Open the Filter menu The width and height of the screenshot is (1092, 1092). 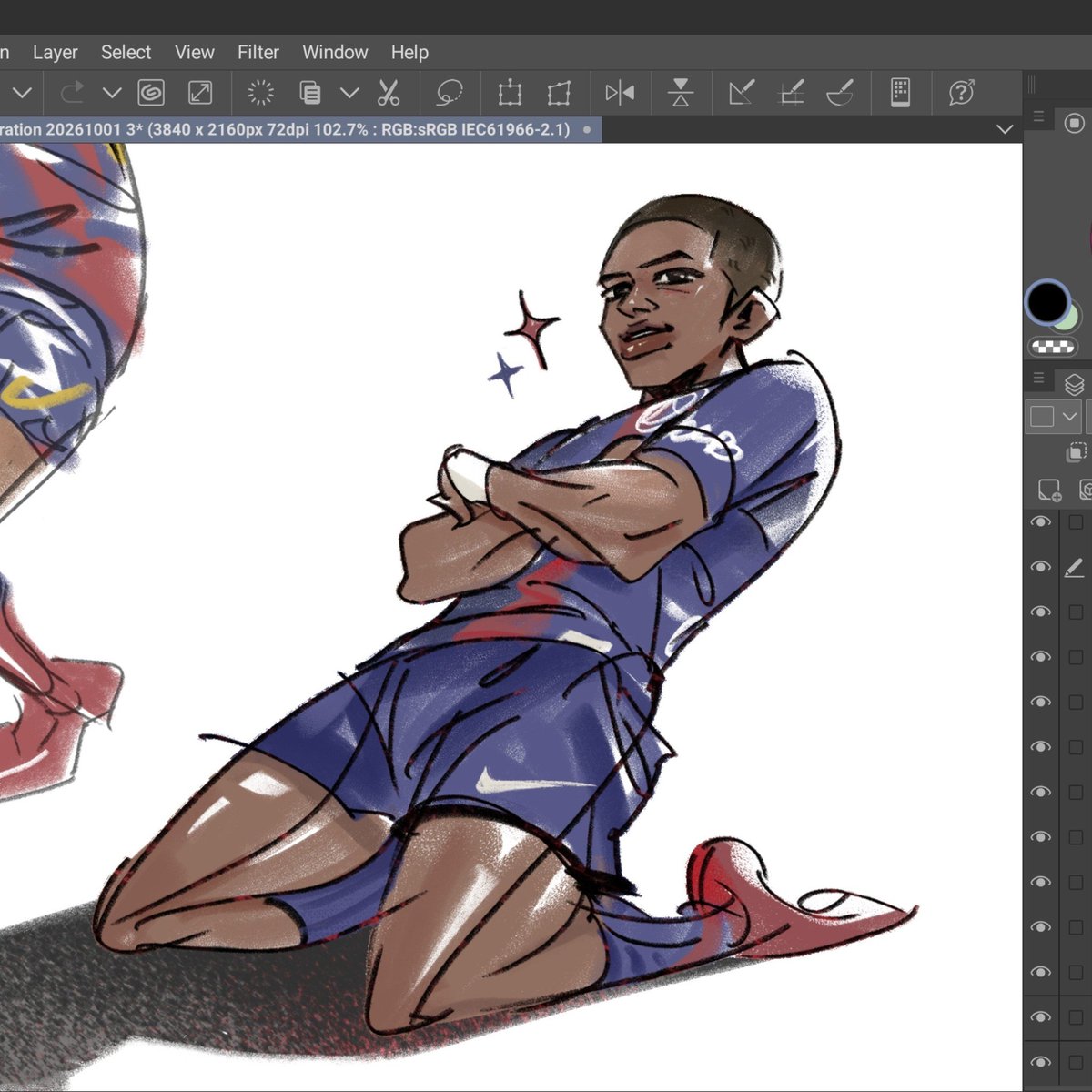click(x=258, y=53)
